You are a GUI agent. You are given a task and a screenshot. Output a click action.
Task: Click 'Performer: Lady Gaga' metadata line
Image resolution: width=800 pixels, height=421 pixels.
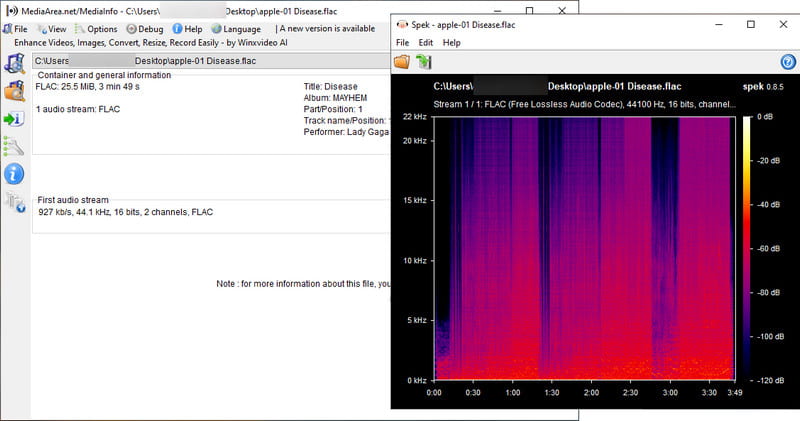(346, 132)
